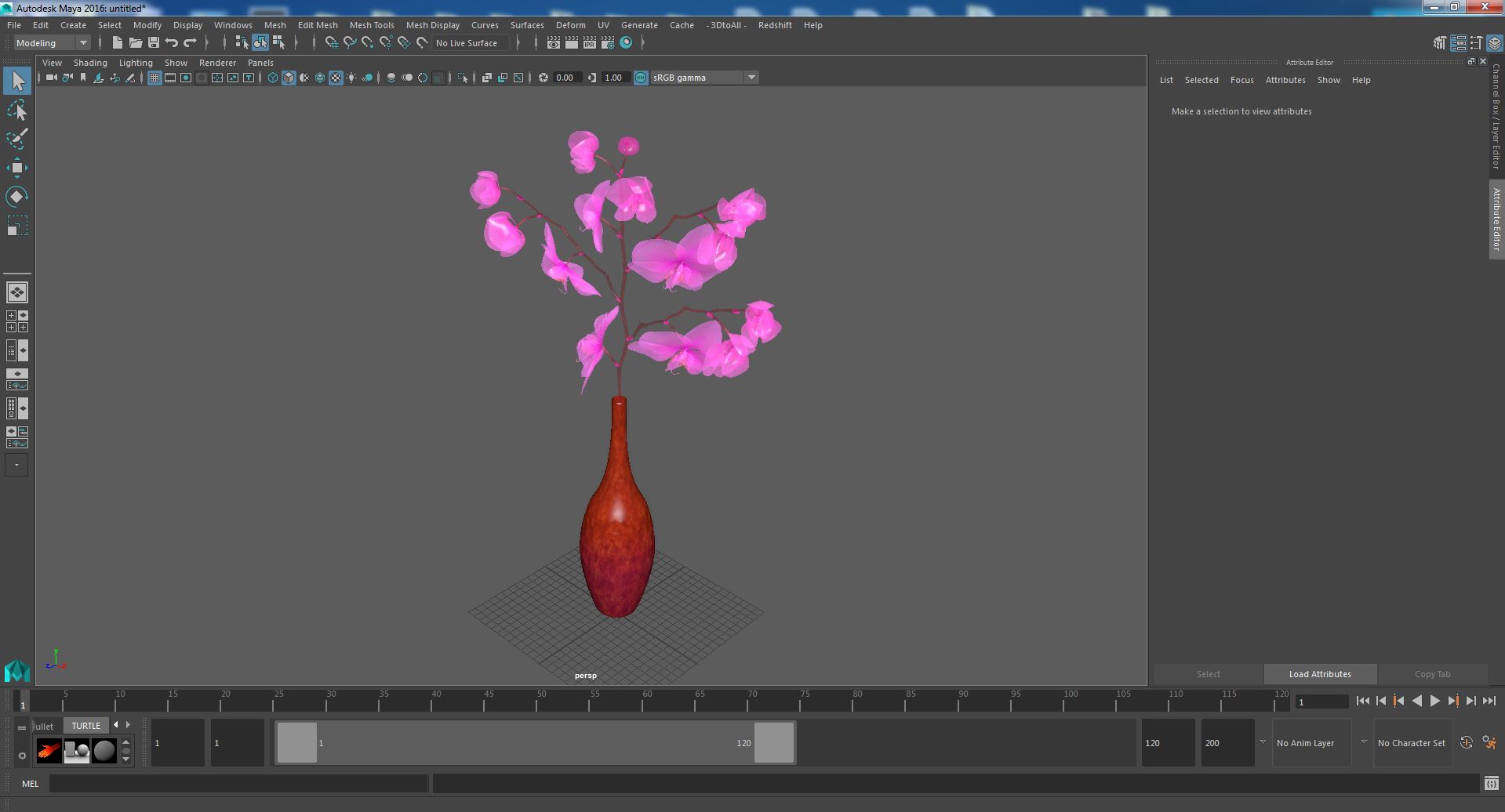Step forward one frame
Viewport: 1505px width, 812px height.
(1470, 701)
